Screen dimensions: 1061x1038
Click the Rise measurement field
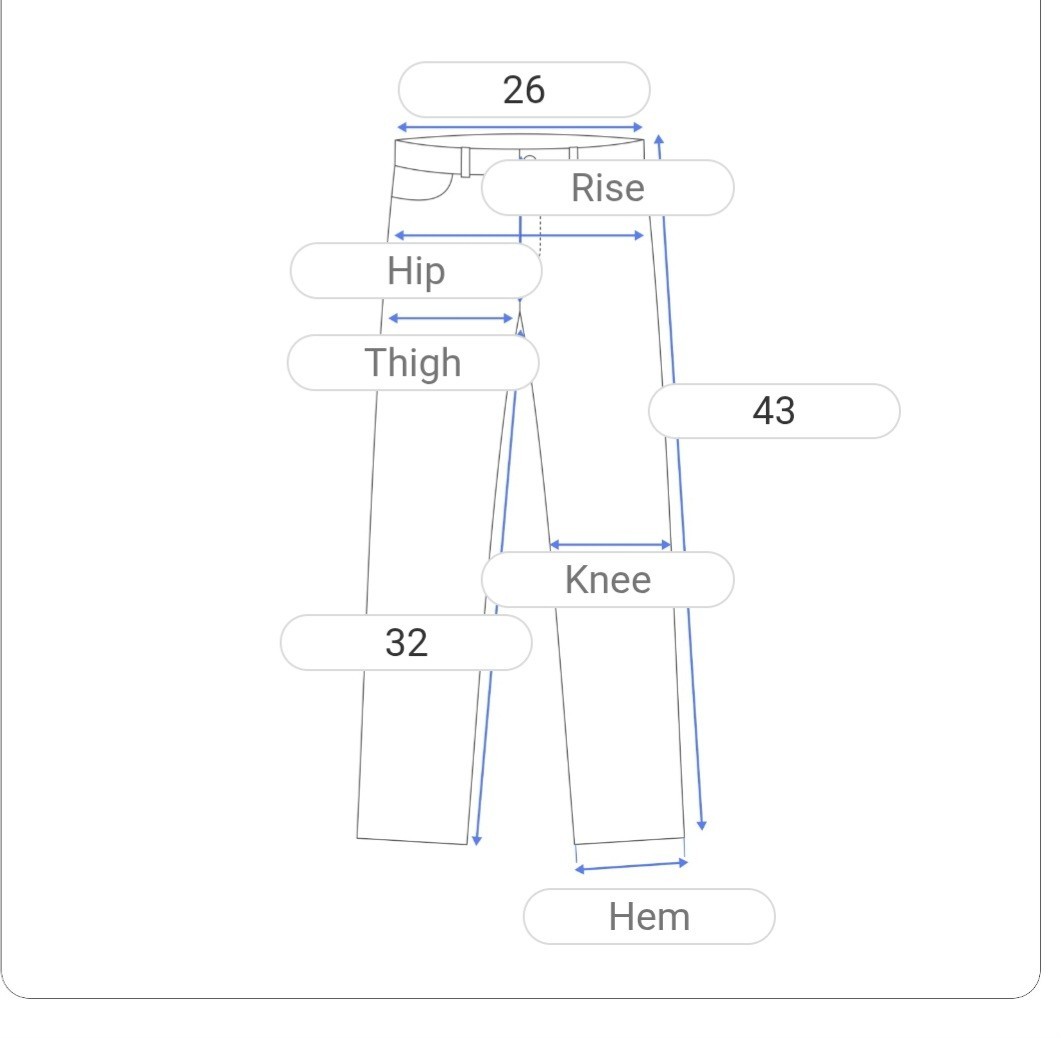point(608,188)
